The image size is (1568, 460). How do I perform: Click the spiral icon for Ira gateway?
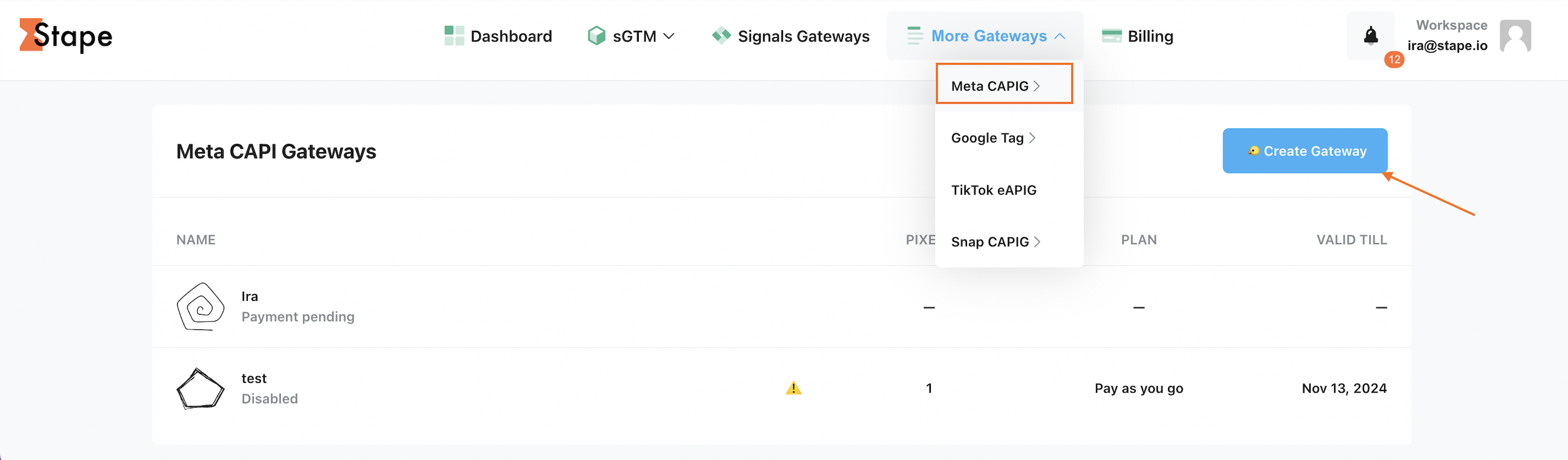point(200,306)
